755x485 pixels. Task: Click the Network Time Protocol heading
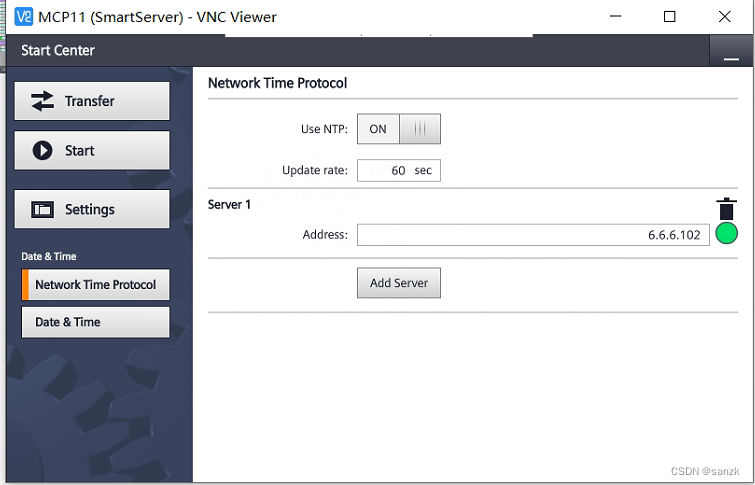pyautogui.click(x=277, y=83)
